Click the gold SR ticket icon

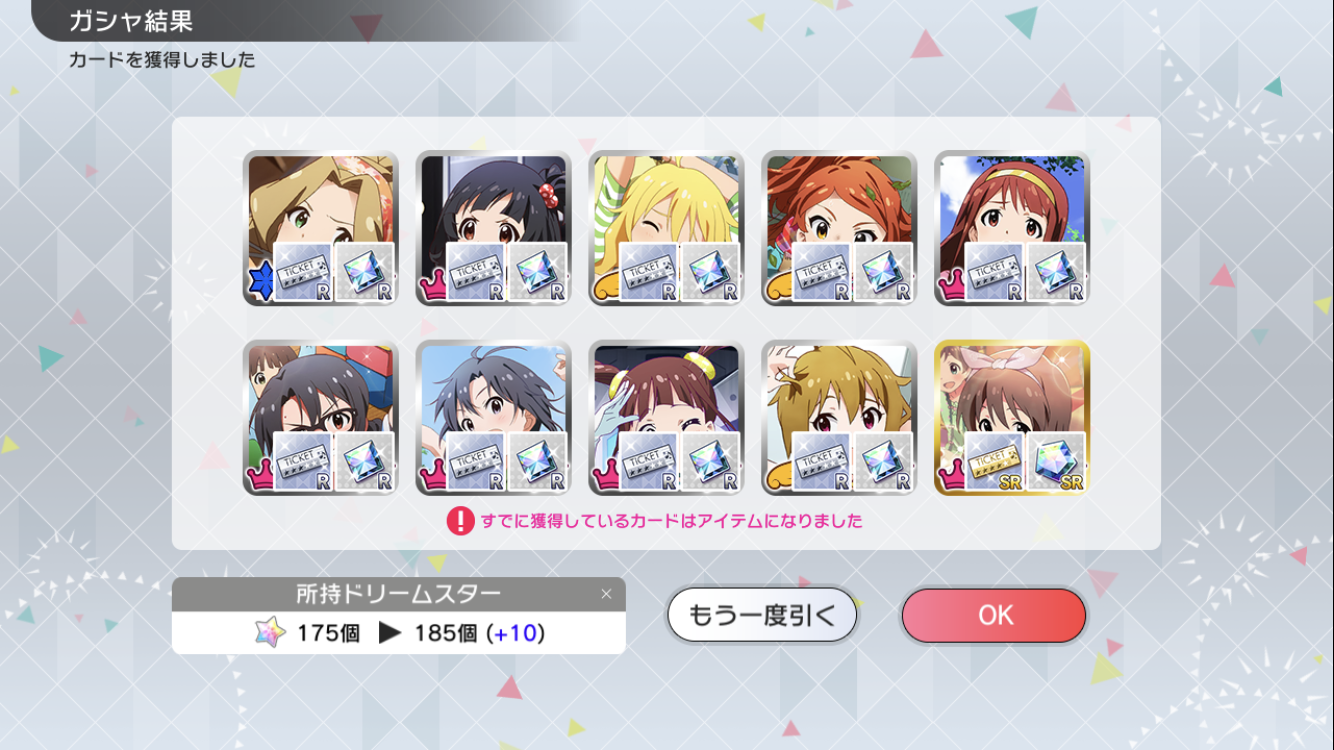click(993, 462)
